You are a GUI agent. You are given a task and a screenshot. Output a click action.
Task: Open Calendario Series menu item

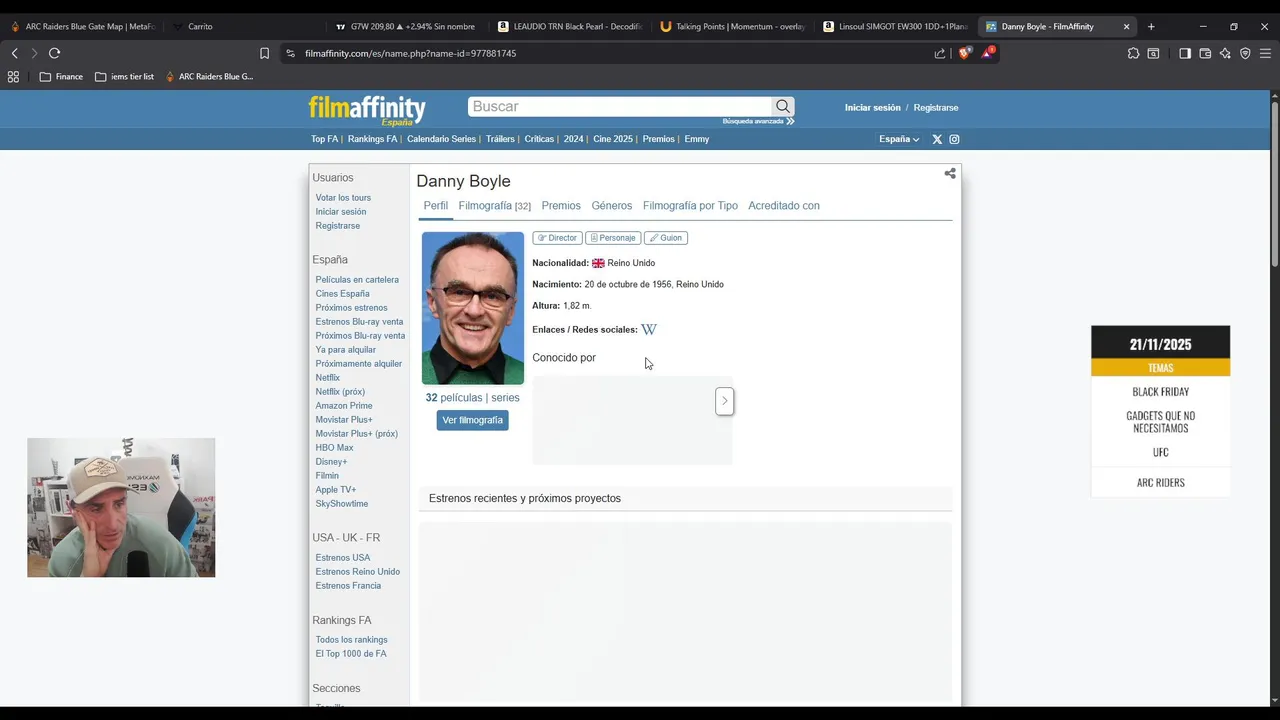[x=441, y=139]
